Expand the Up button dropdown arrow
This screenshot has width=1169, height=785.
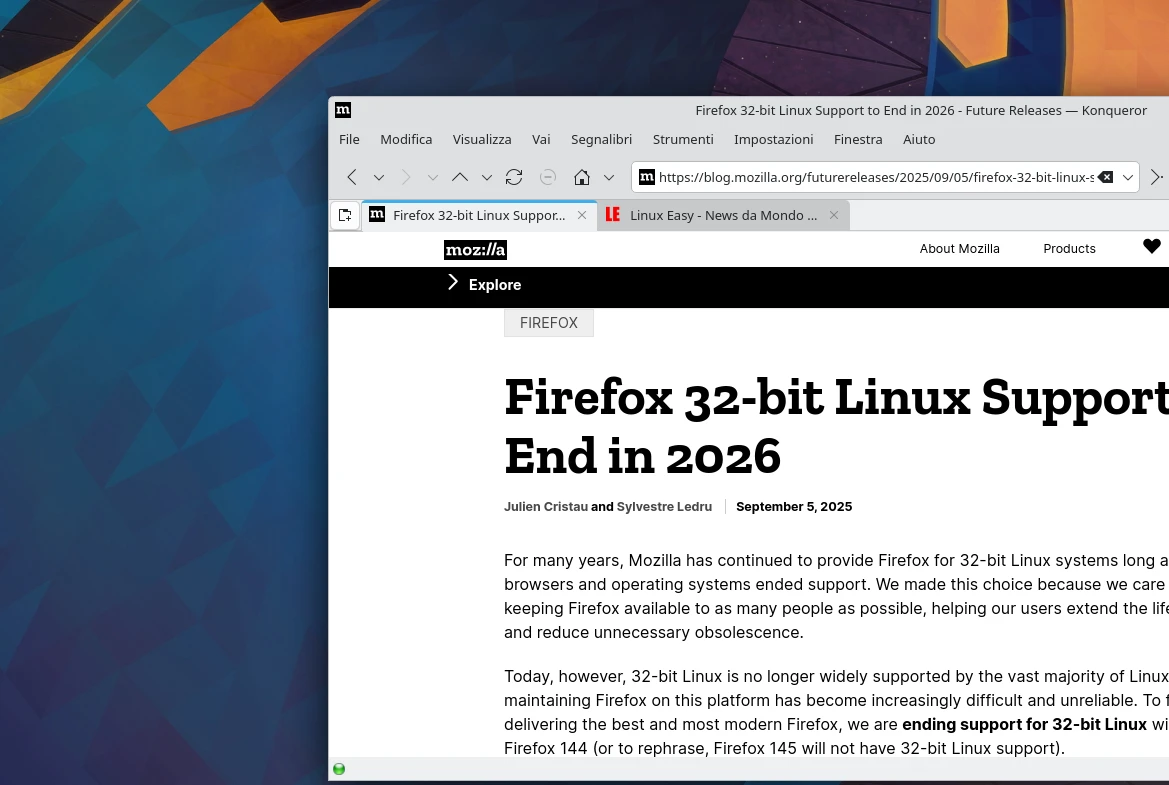click(487, 178)
